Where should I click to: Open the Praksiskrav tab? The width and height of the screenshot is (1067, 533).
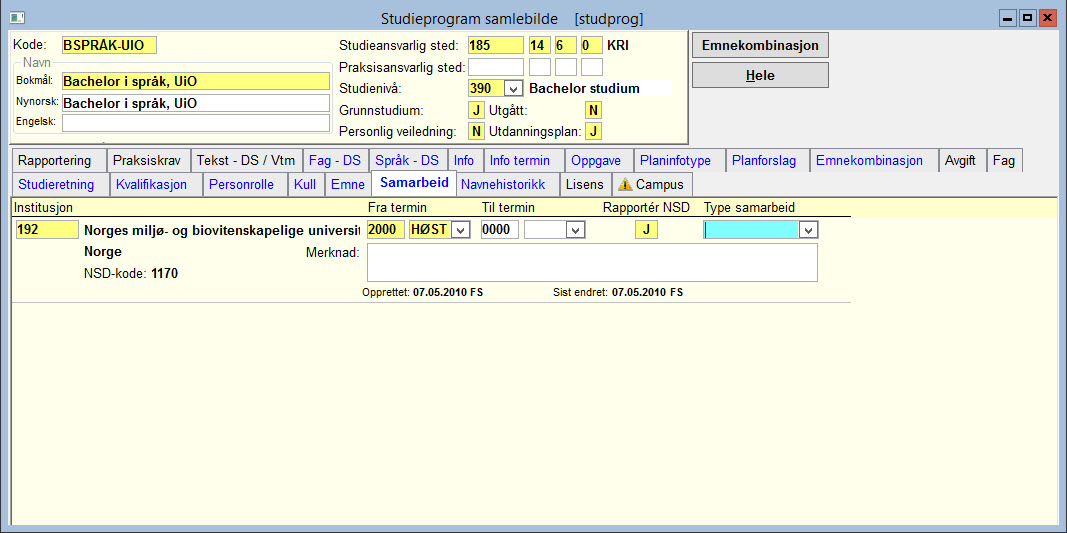(147, 161)
